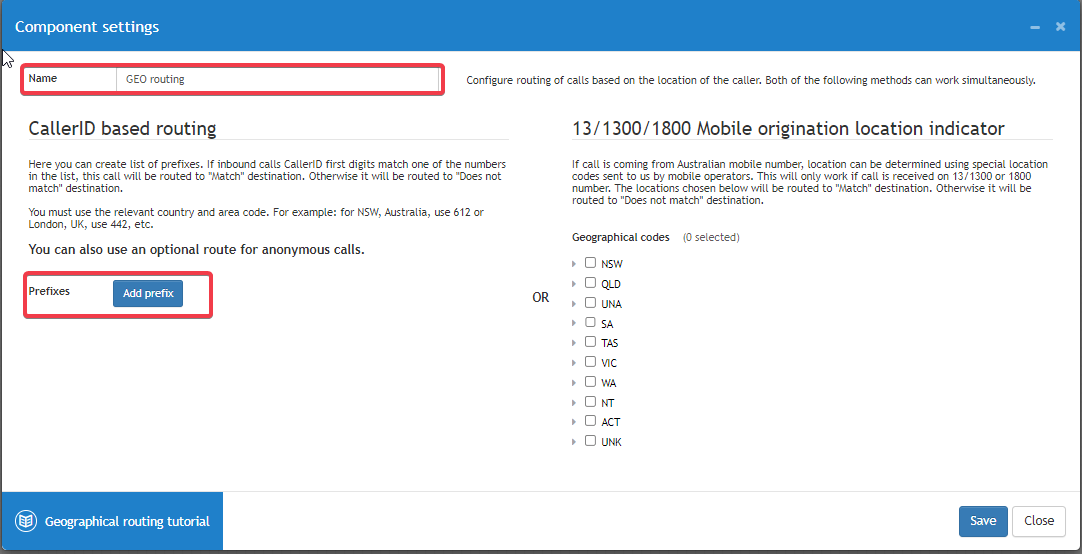Tick the ACT checkbox

tap(590, 421)
